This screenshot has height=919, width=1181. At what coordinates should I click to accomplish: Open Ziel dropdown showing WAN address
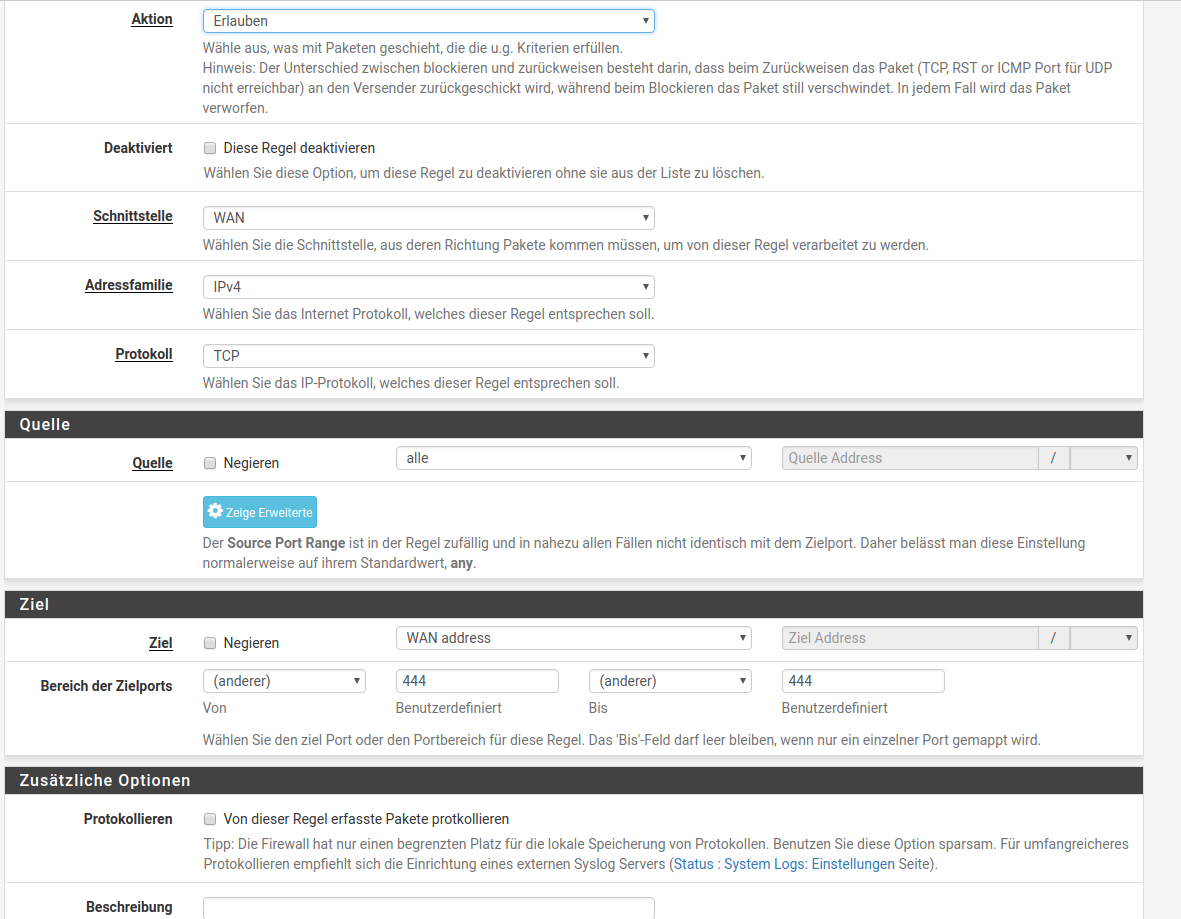point(573,638)
